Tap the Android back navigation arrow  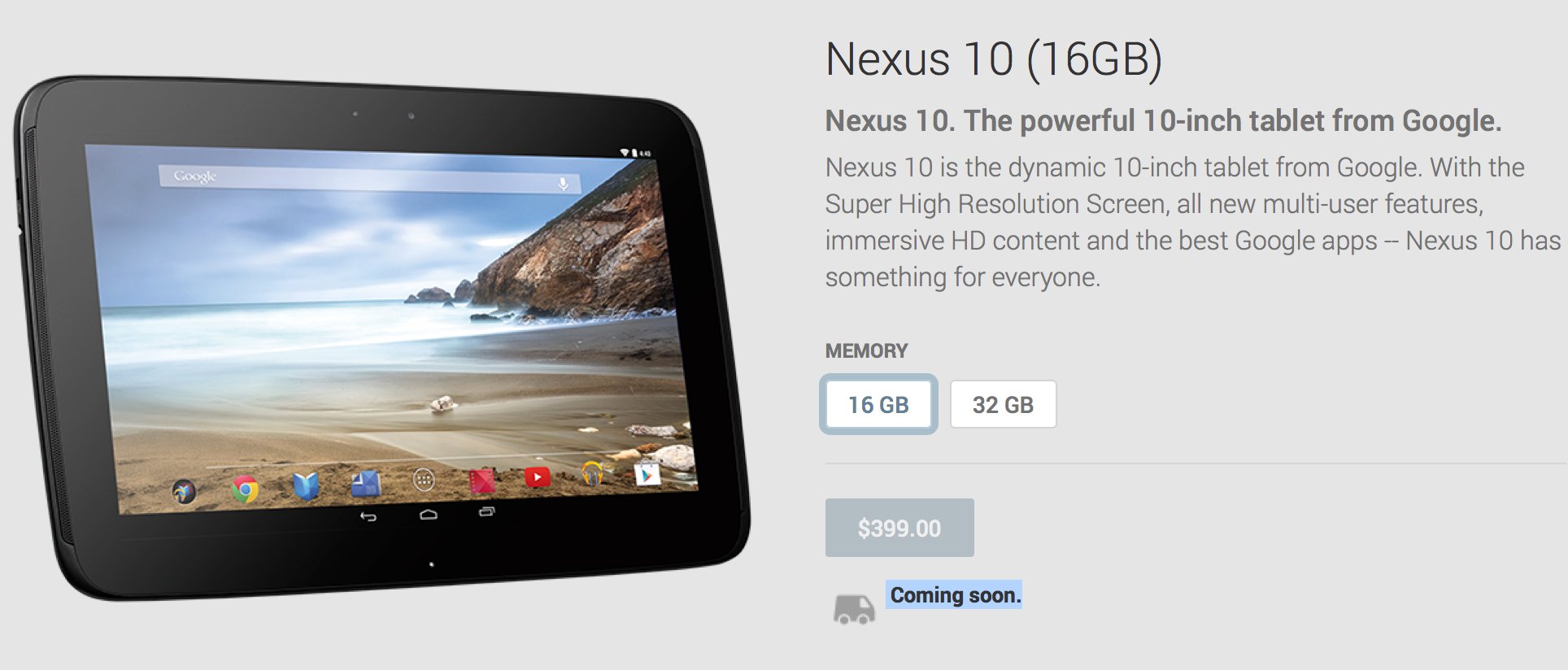pyautogui.click(x=368, y=516)
